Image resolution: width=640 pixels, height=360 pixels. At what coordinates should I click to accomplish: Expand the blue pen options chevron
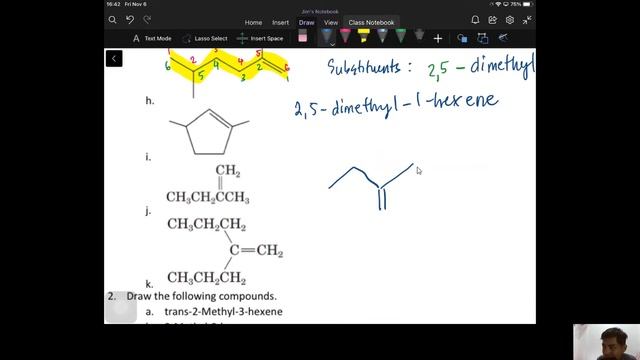[332, 44]
